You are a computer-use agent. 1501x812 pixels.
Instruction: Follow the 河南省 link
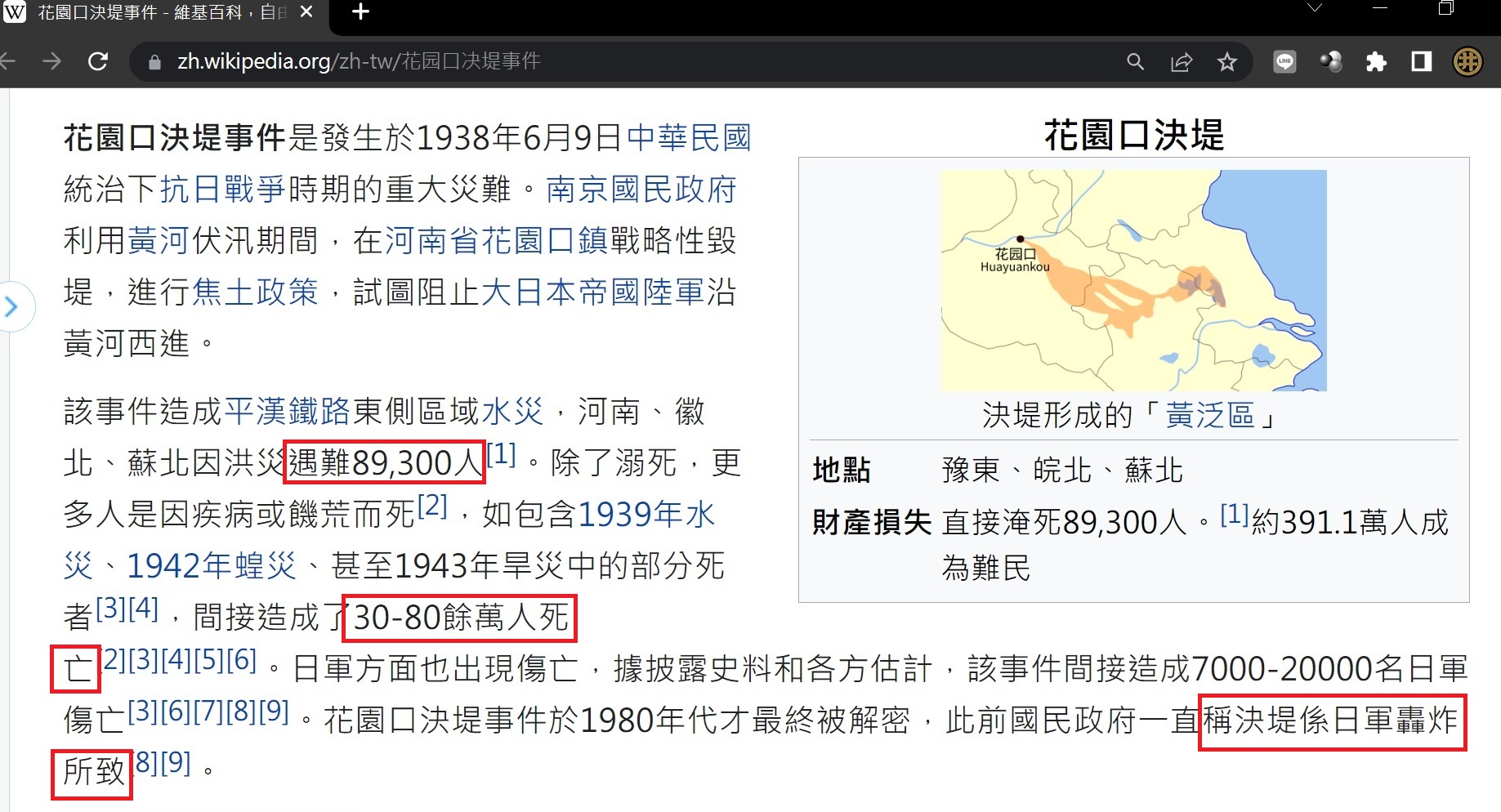pos(432,241)
